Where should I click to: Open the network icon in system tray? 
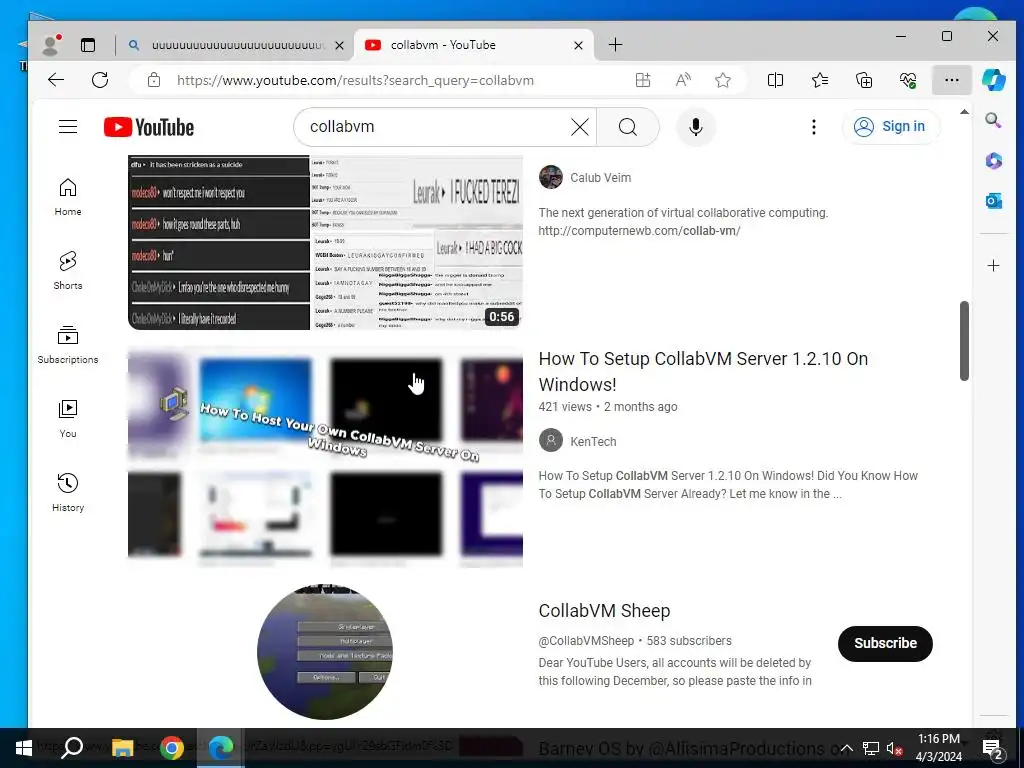(x=871, y=748)
